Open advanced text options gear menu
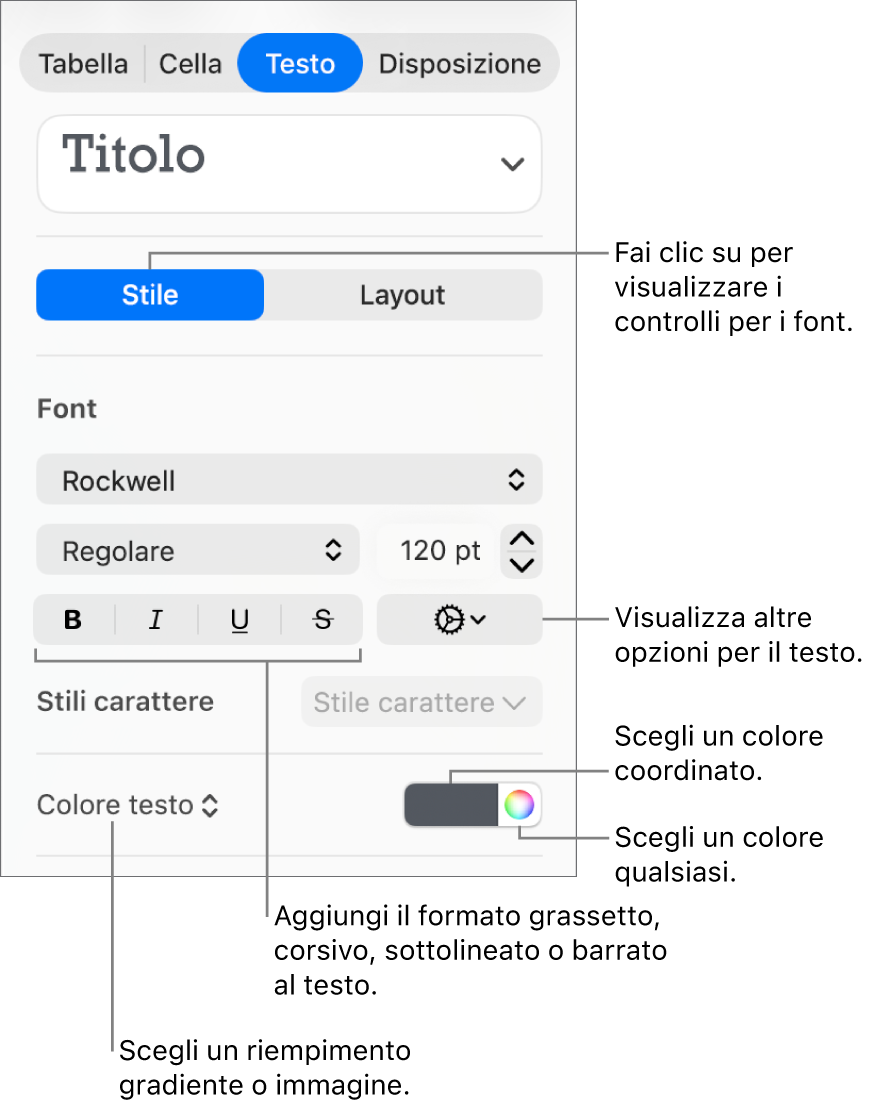This screenshot has height=1107, width=878. 459,620
